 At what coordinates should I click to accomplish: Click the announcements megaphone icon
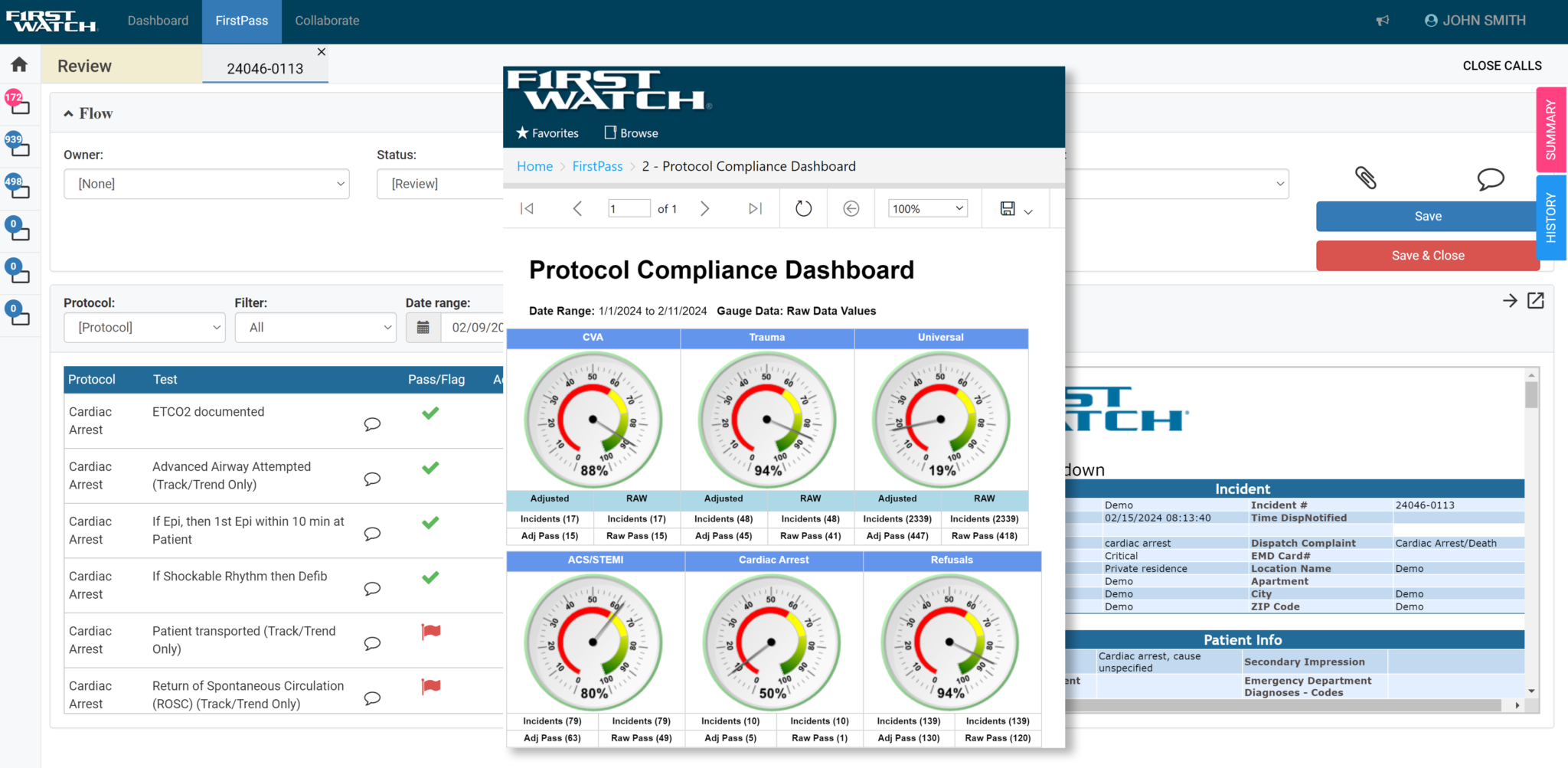(x=1382, y=21)
